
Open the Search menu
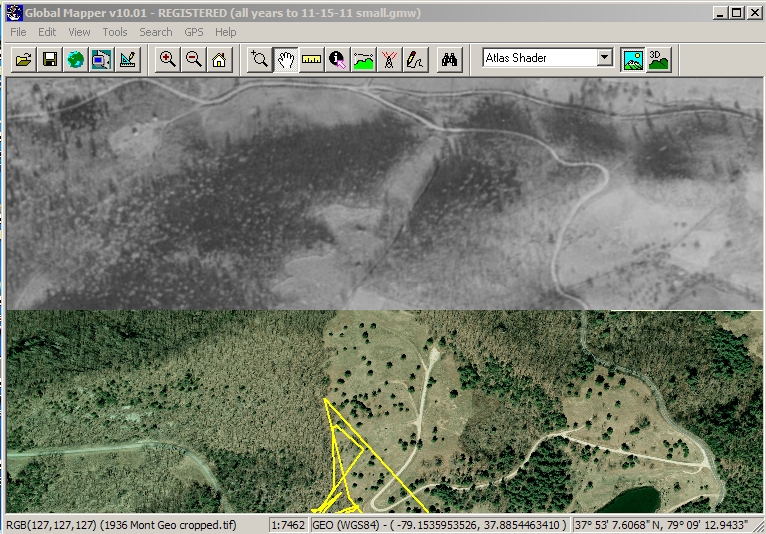click(x=156, y=32)
